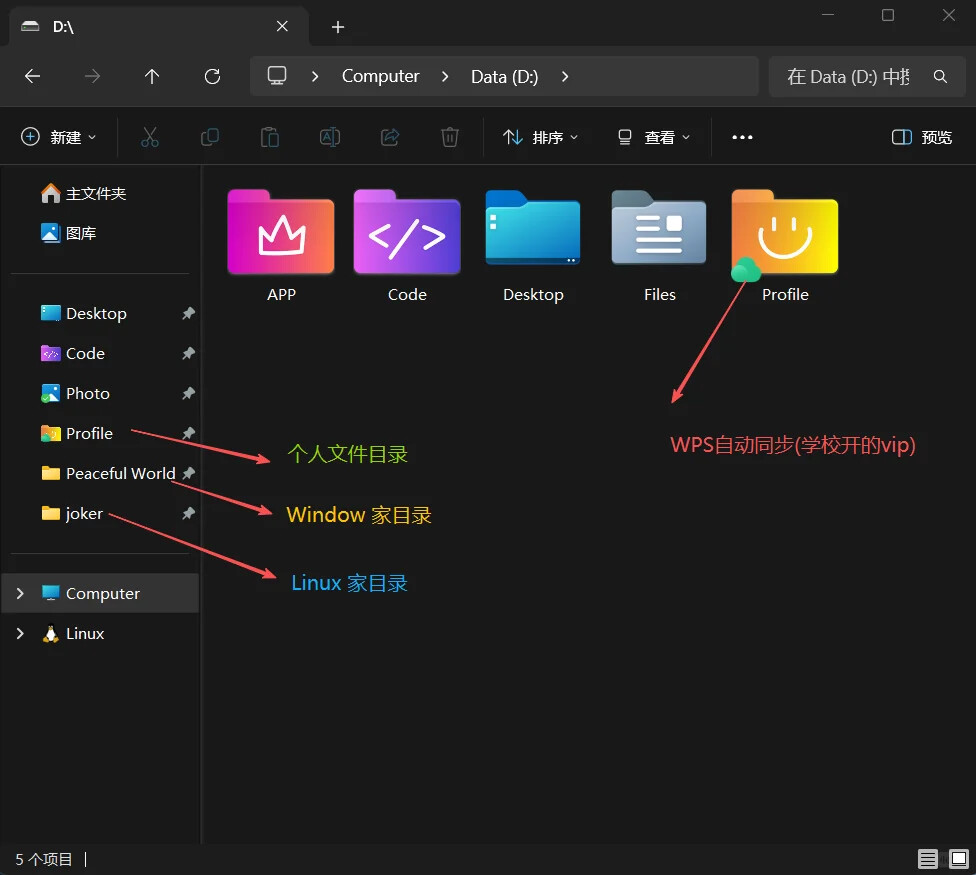Toggle the preview pane button
Image resolution: width=976 pixels, height=875 pixels.
click(922, 137)
